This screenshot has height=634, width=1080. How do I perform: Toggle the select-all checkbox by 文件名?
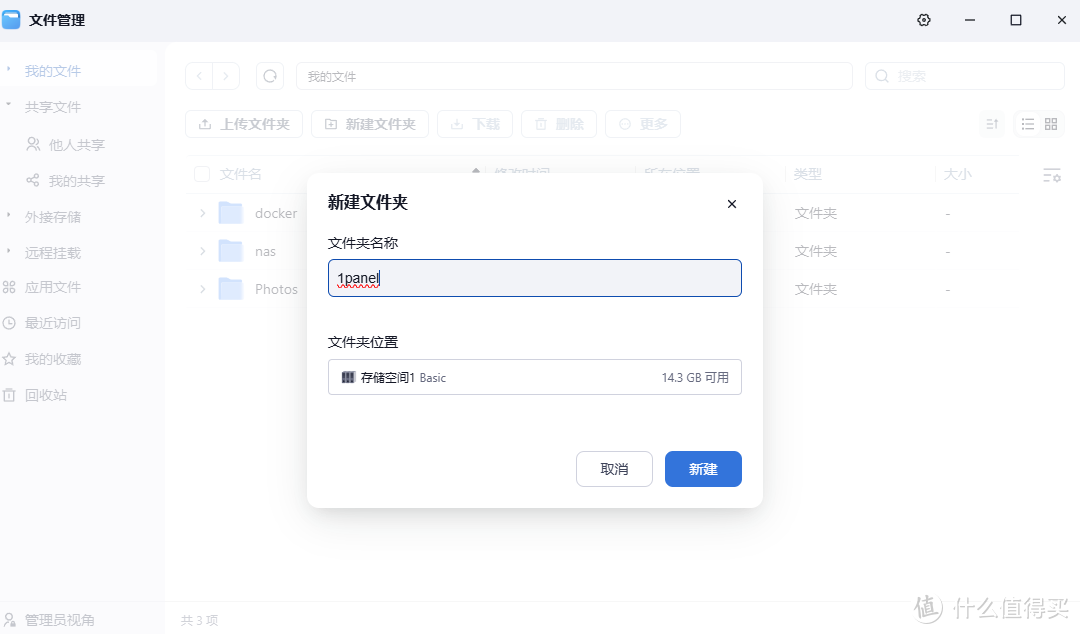(x=202, y=174)
